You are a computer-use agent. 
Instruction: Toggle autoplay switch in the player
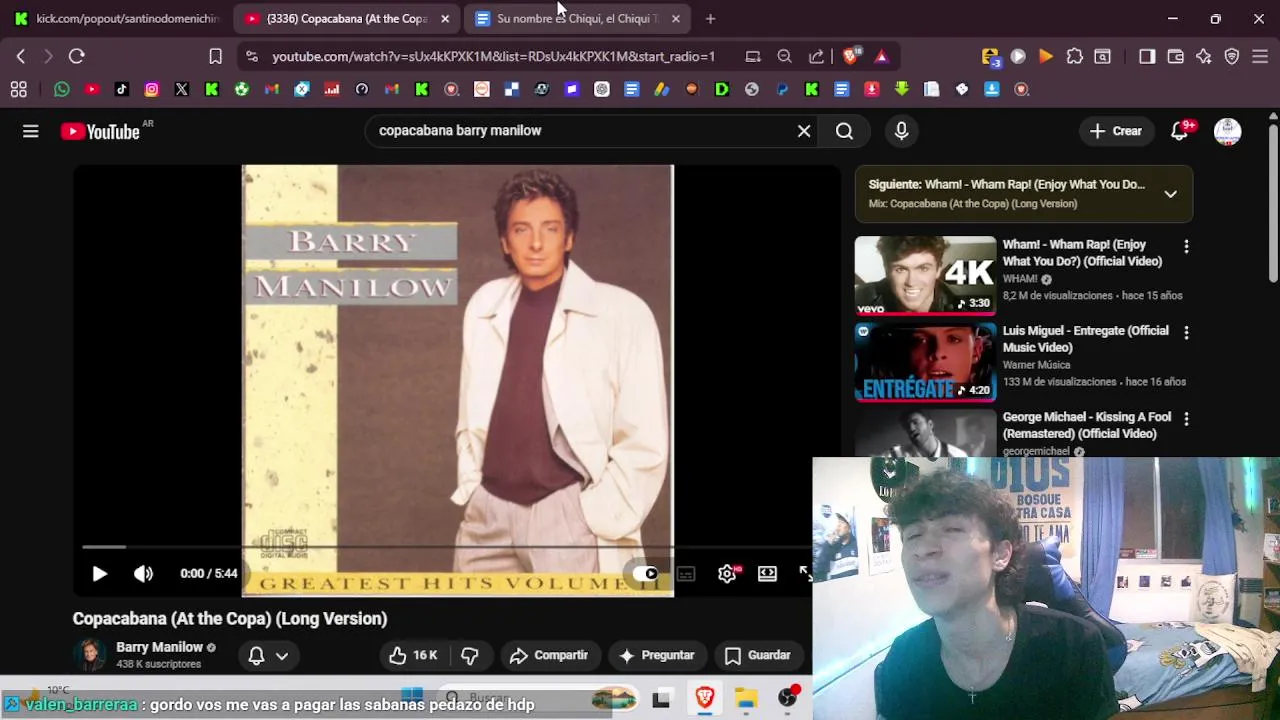[645, 573]
